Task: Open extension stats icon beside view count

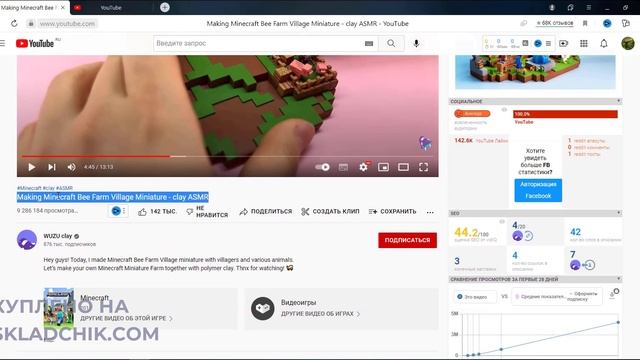Action: click(x=116, y=211)
